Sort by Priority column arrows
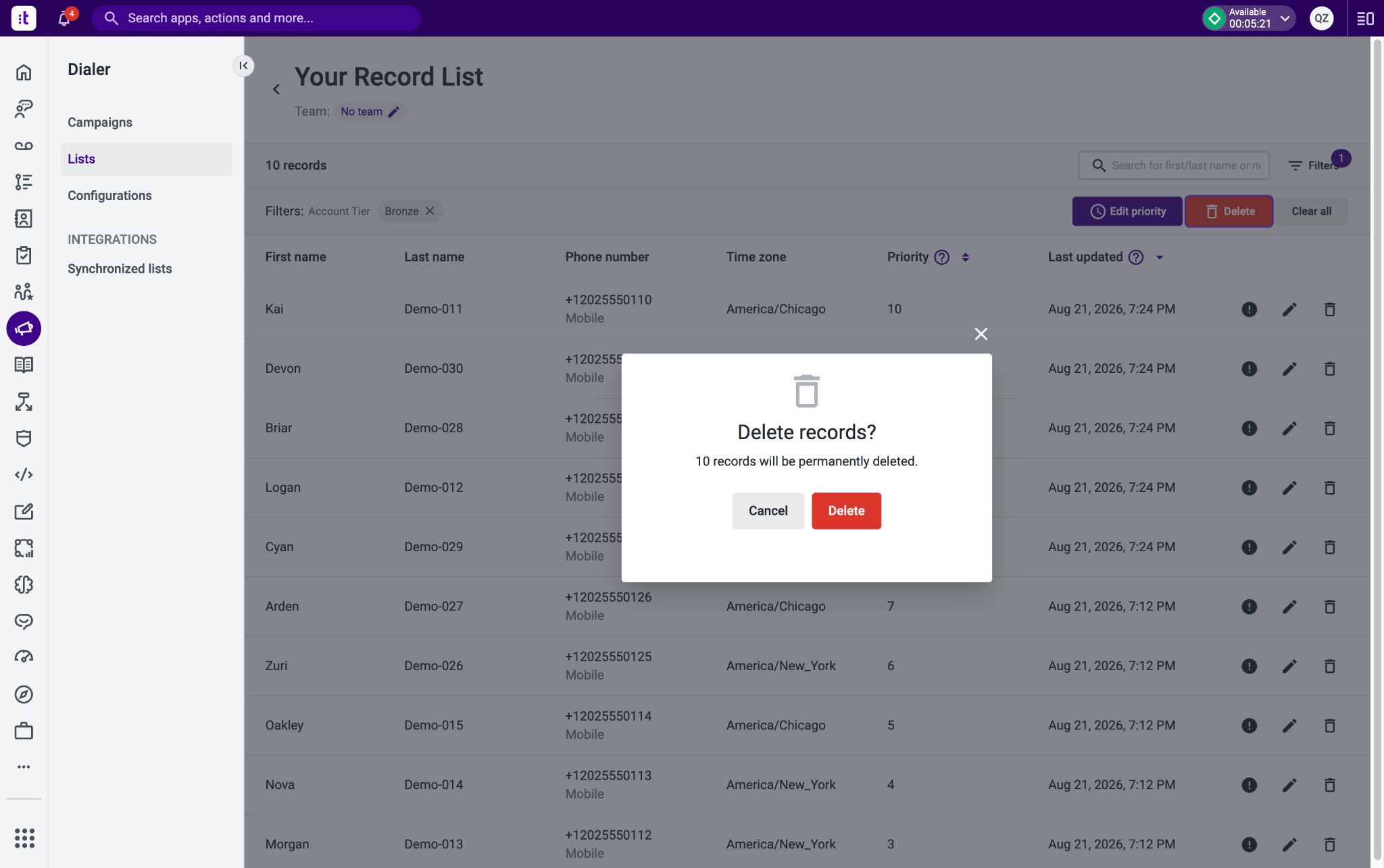1384x868 pixels. click(965, 257)
